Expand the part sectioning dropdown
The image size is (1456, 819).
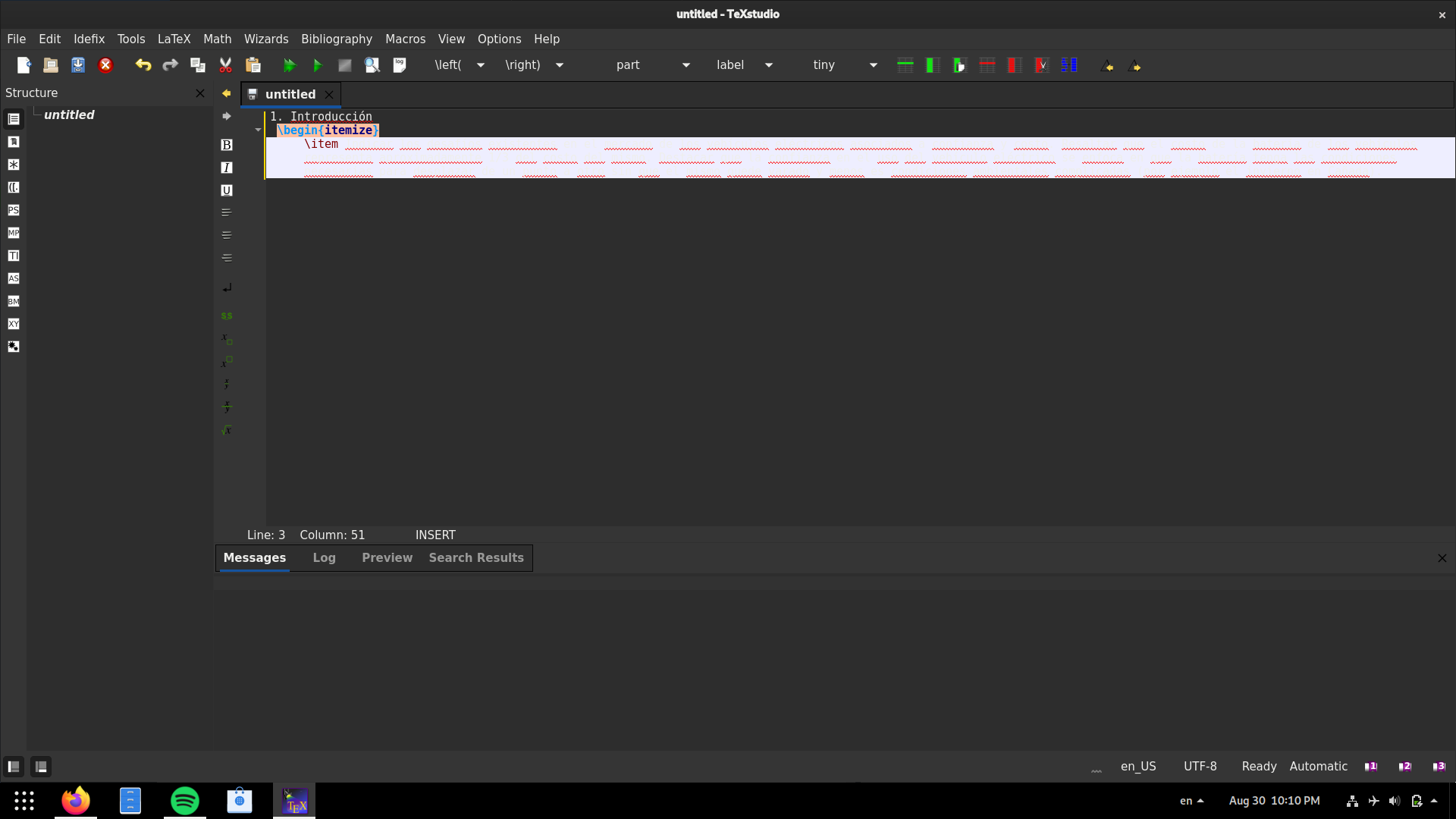point(686,65)
